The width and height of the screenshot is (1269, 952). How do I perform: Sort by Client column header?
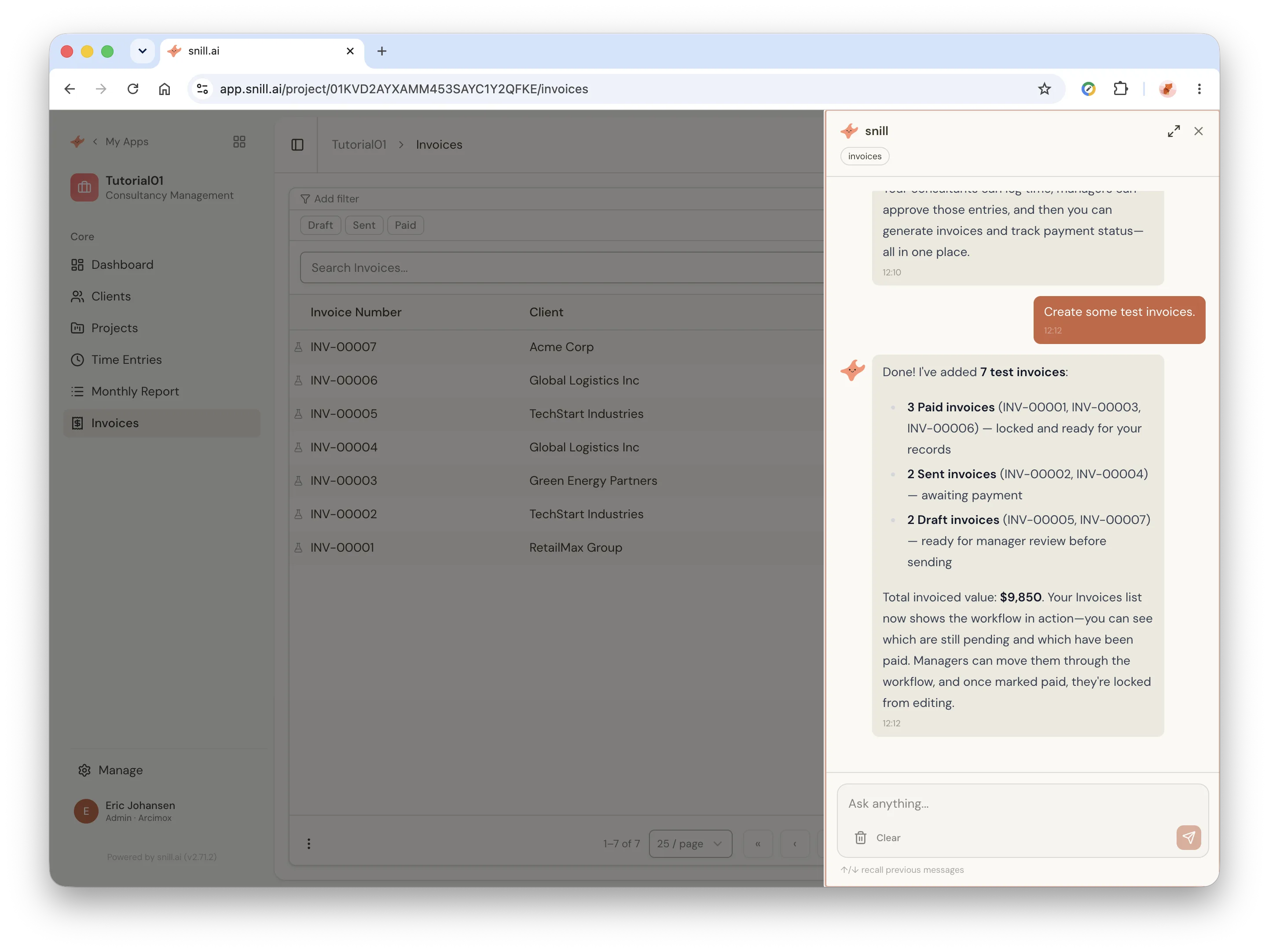(546, 312)
